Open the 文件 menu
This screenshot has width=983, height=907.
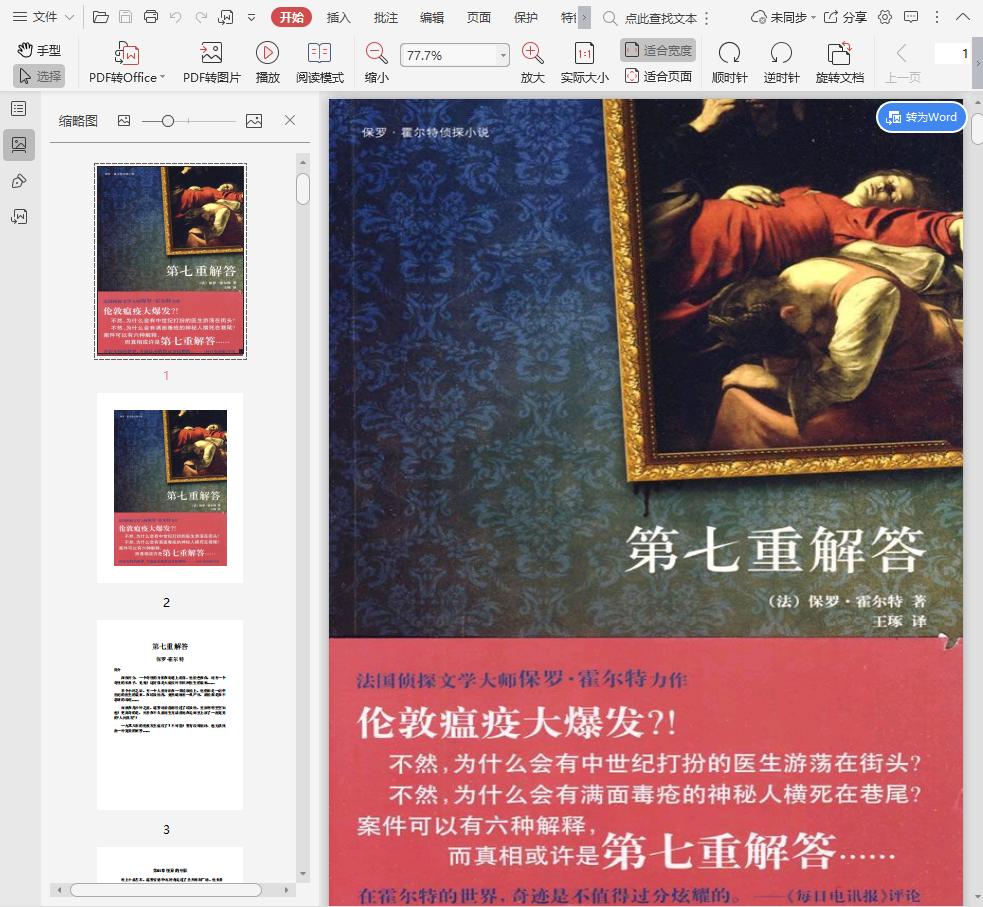pyautogui.click(x=43, y=17)
